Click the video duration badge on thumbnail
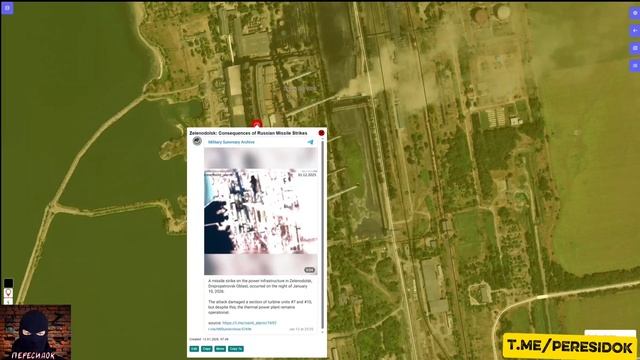Screen dimensions: 640x360 (309, 270)
